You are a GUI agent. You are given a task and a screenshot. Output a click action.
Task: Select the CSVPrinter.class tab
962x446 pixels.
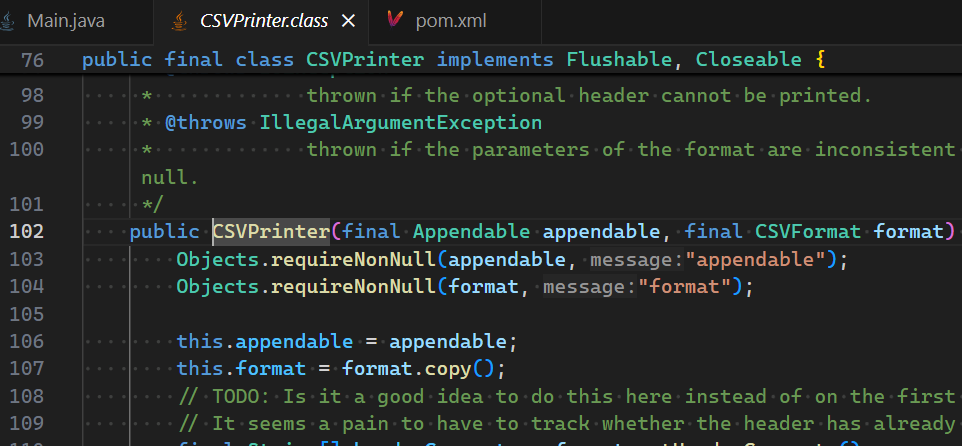pos(265,21)
